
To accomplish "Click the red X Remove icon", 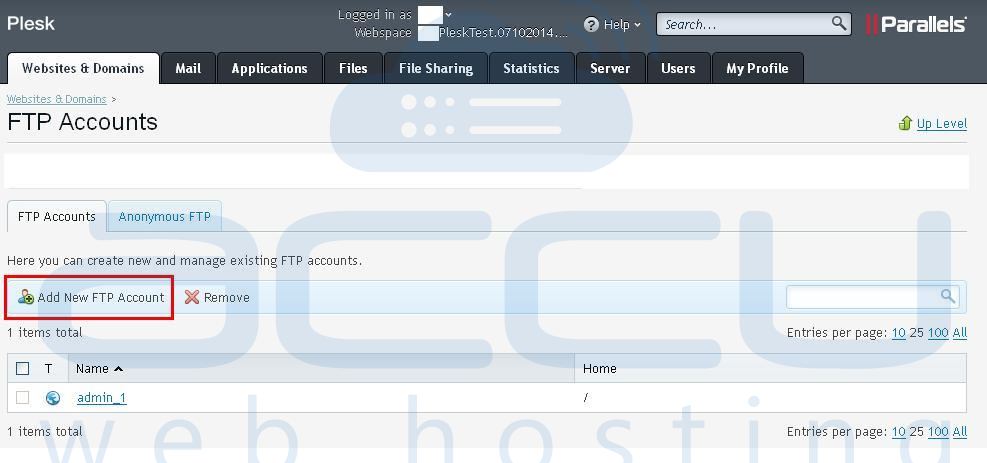I will (x=192, y=298).
